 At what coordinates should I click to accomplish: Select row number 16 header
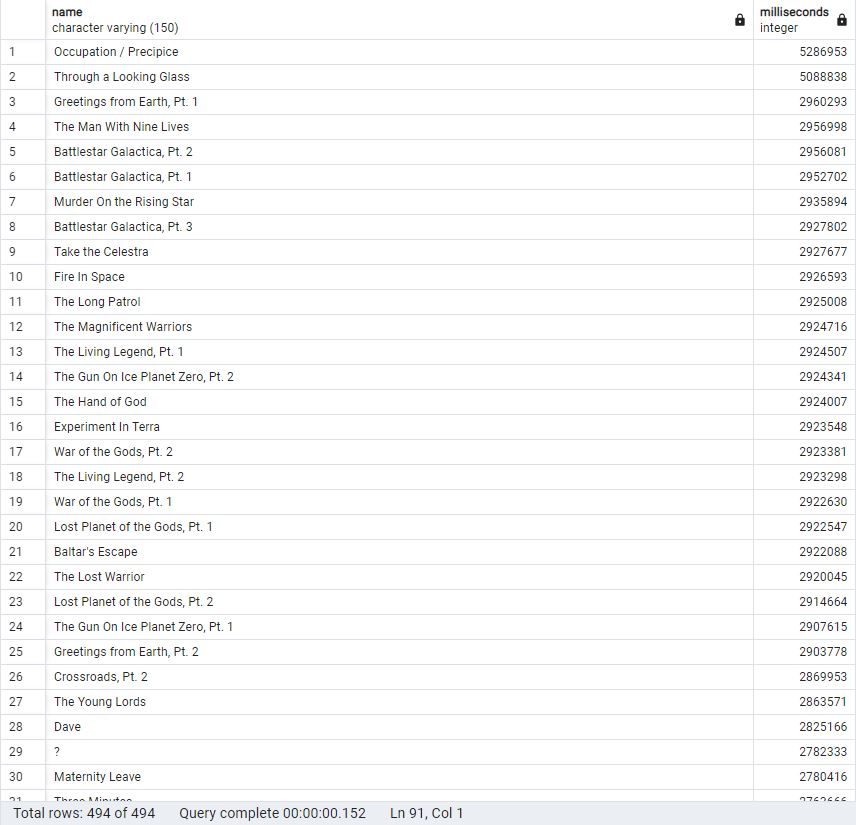23,427
